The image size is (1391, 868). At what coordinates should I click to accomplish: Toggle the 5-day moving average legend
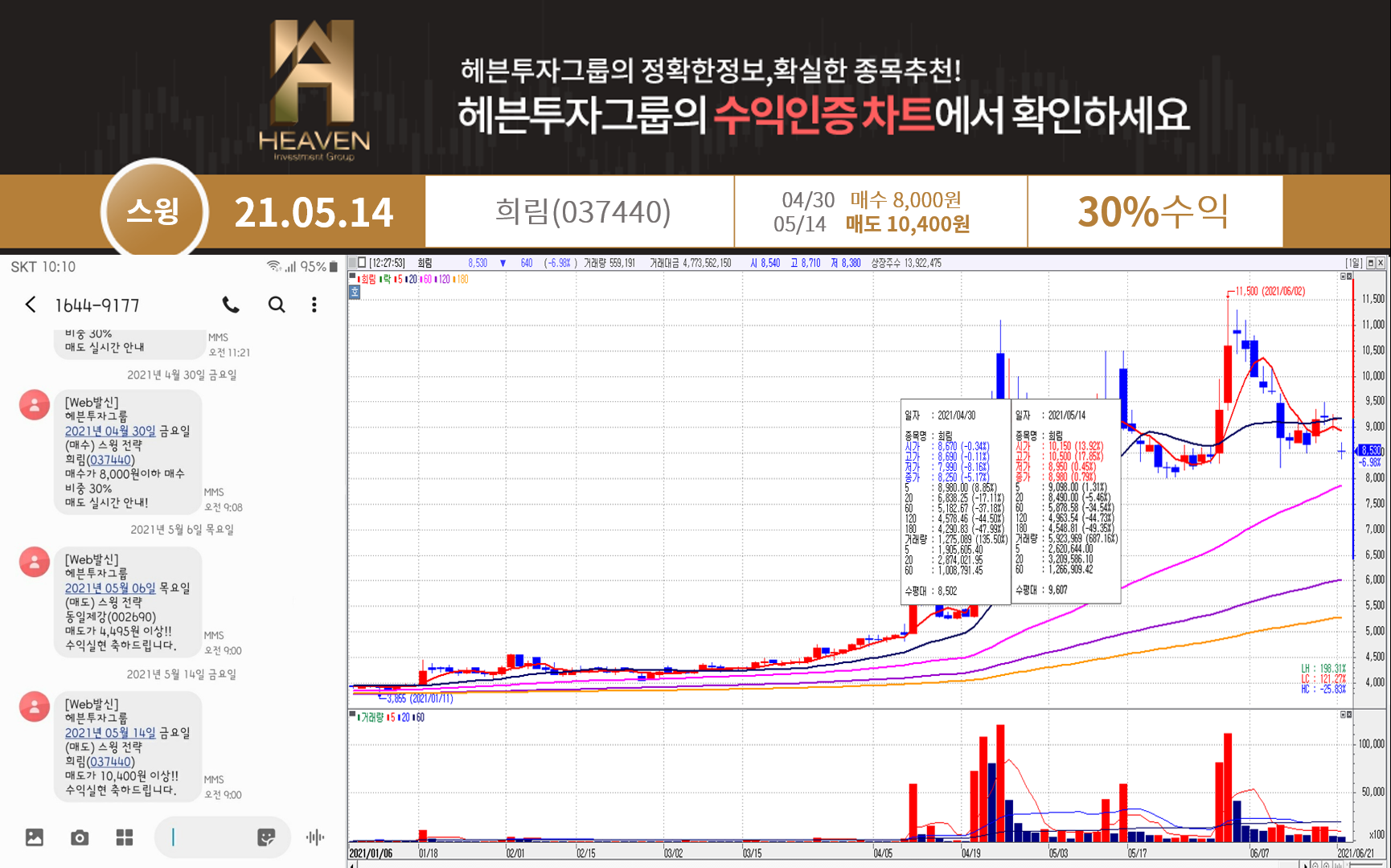(x=399, y=279)
